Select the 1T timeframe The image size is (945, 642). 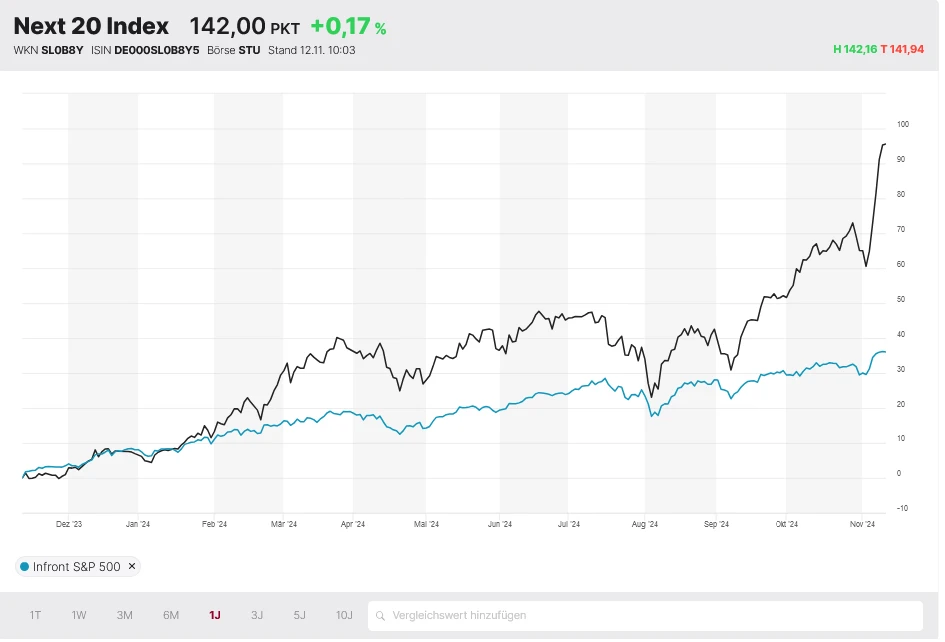click(x=36, y=615)
